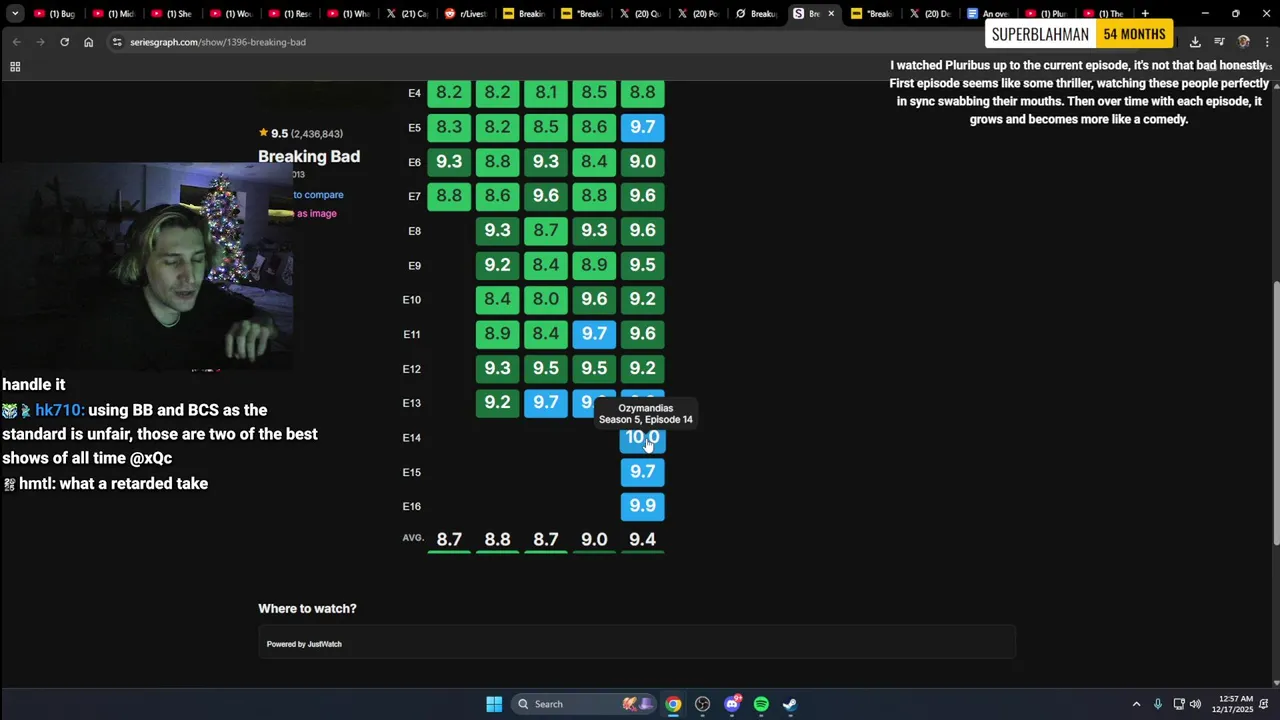The image size is (1280, 720).
Task: Click E6 season 1 rating 9.3
Action: click(x=449, y=161)
